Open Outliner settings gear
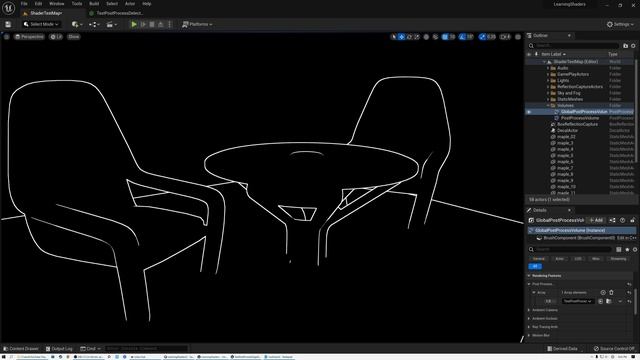640x360 pixels. pyautogui.click(x=633, y=46)
